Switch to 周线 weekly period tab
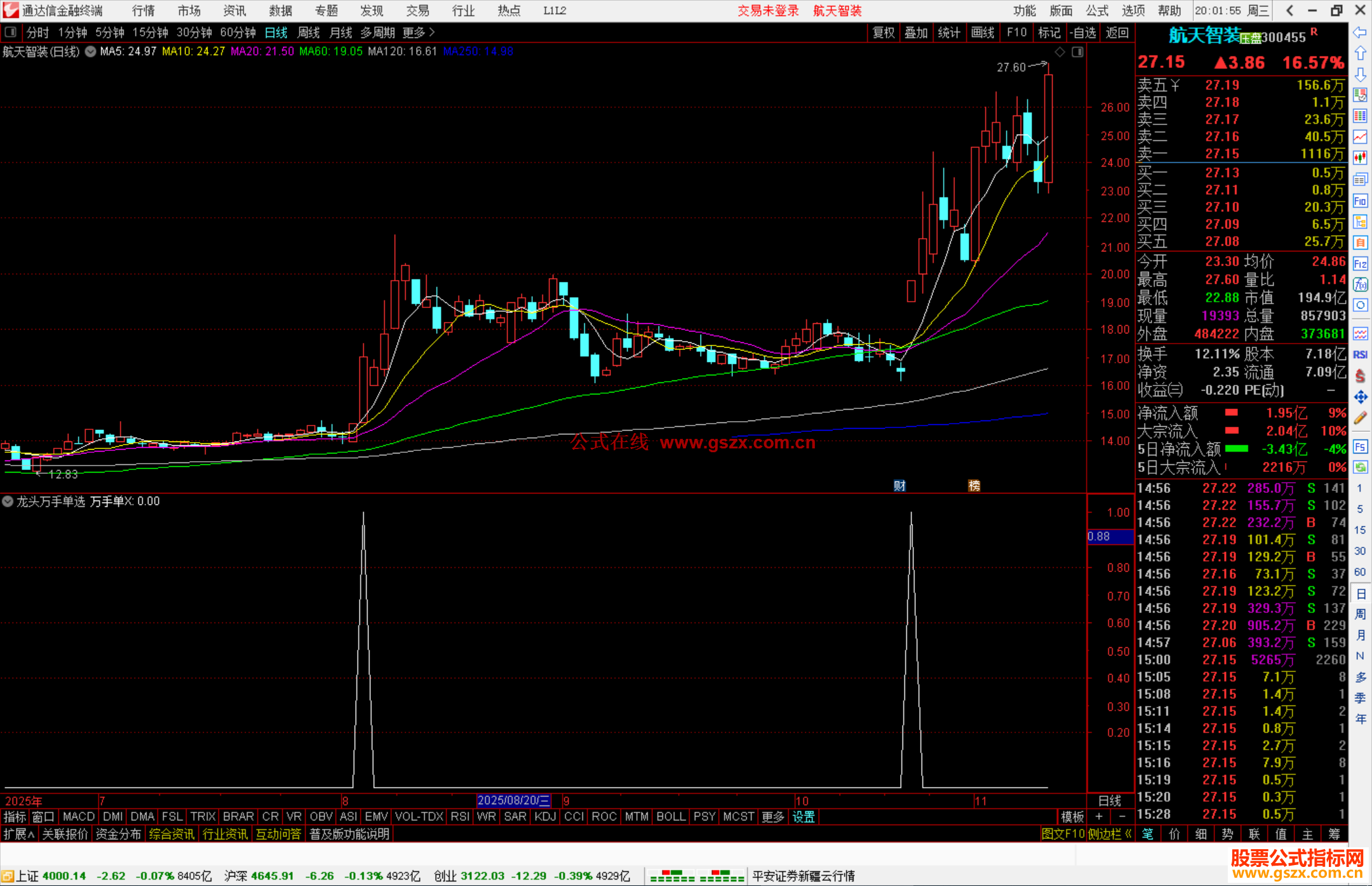Viewport: 1372px width, 886px height. click(x=308, y=32)
